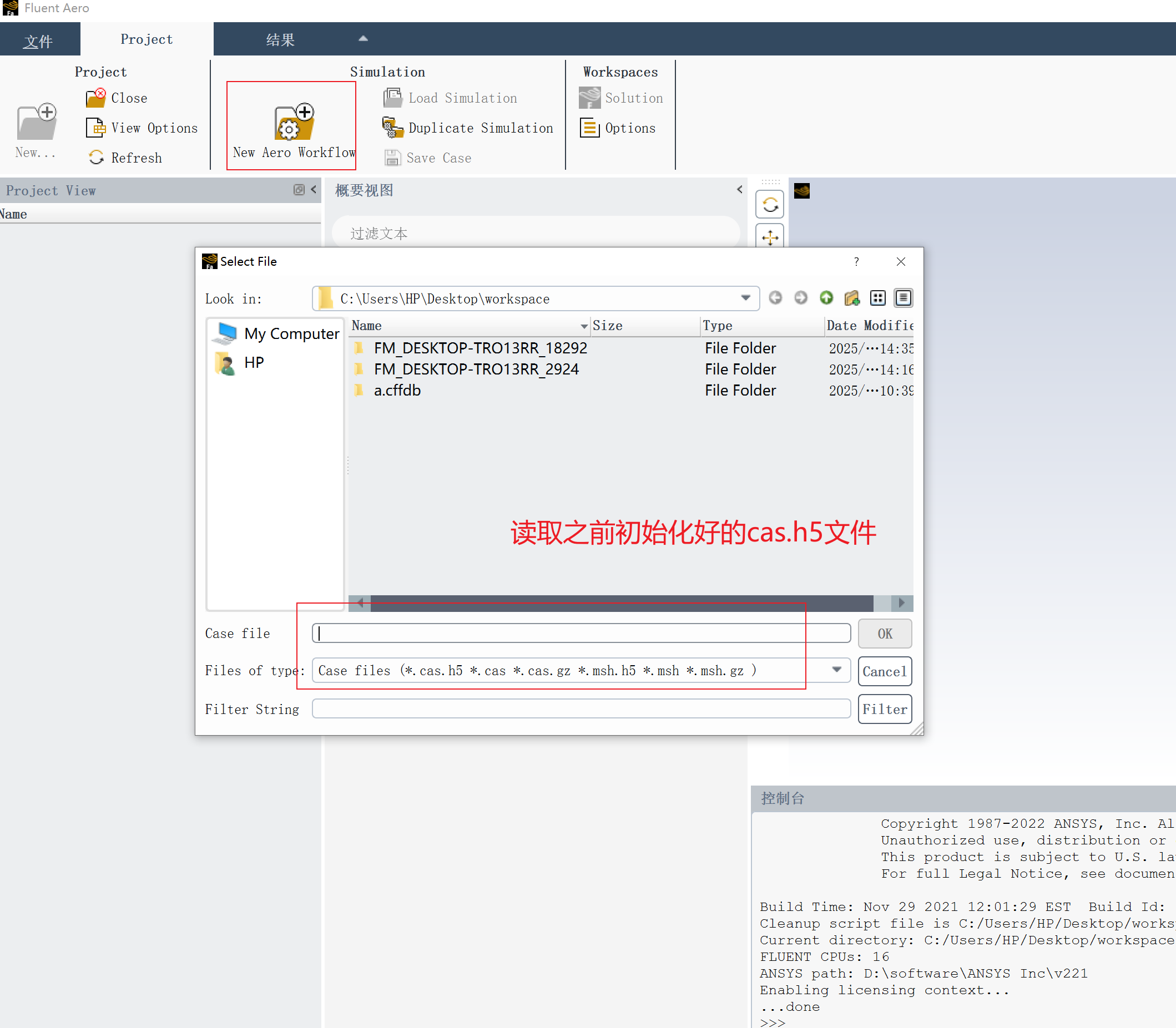Click the Case file input field

(x=581, y=634)
